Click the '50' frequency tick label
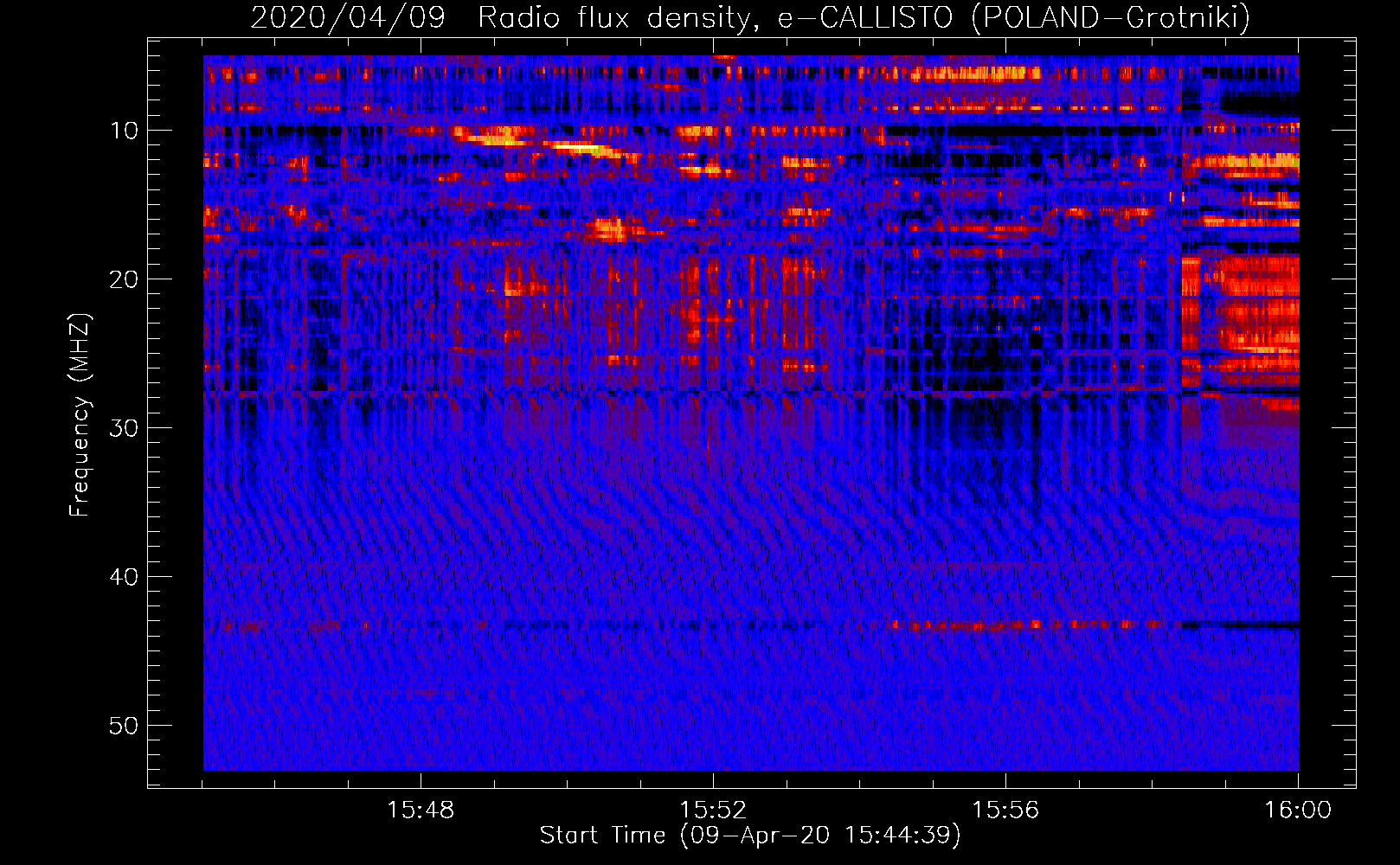Screen dimensions: 1400x865 [x=125, y=726]
